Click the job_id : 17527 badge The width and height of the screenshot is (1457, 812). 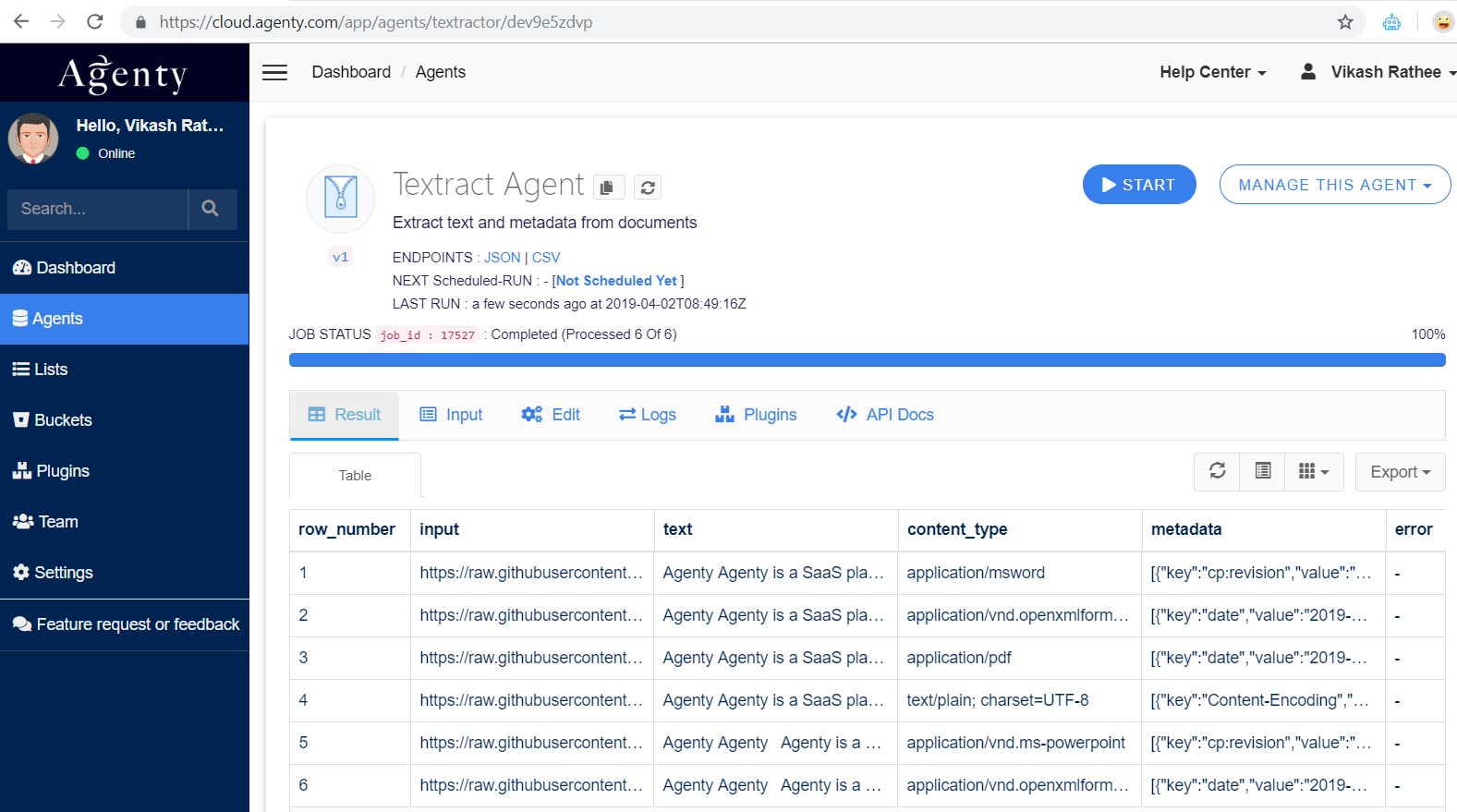[427, 335]
